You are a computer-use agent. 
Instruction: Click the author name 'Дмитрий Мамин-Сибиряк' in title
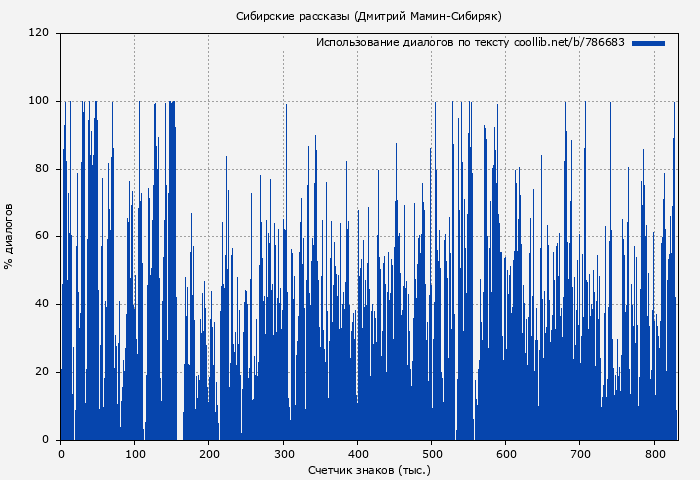[429, 16]
